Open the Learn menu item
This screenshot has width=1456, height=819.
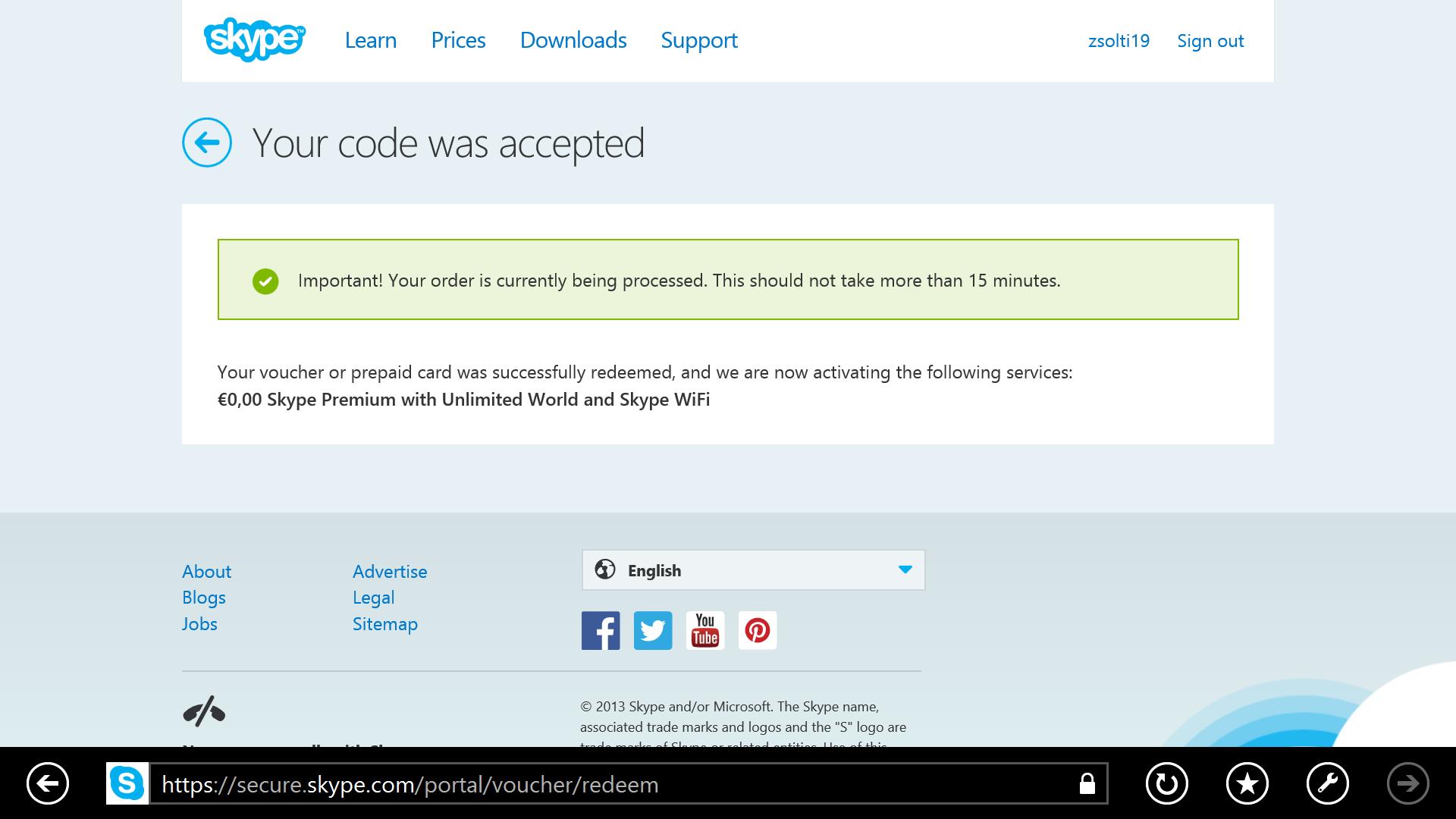370,40
